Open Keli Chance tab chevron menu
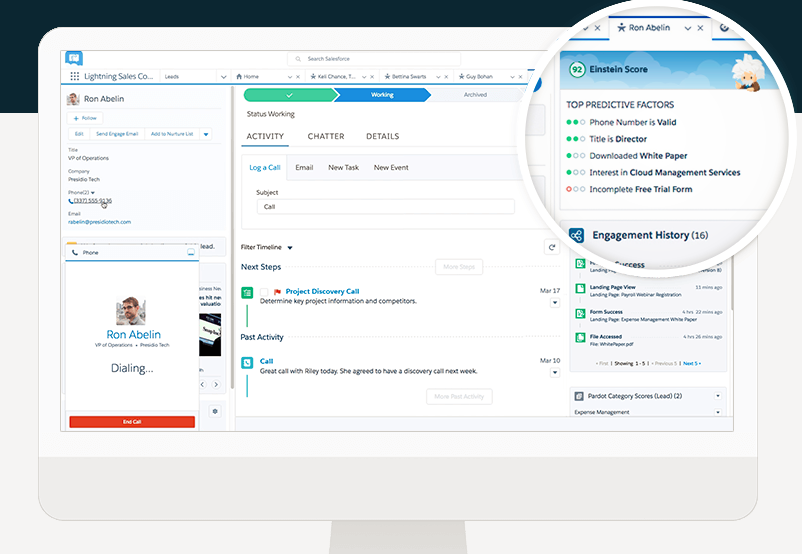 [364, 77]
